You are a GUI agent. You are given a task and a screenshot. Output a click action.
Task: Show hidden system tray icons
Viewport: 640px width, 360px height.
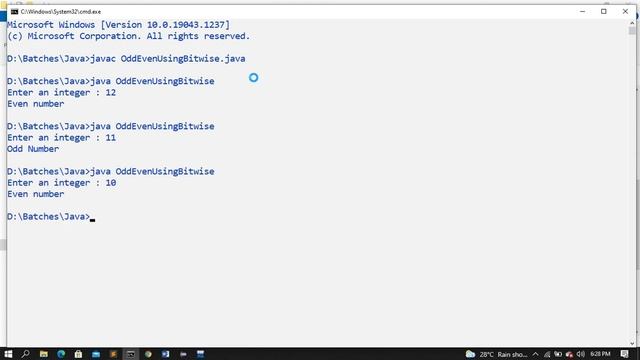(536, 354)
